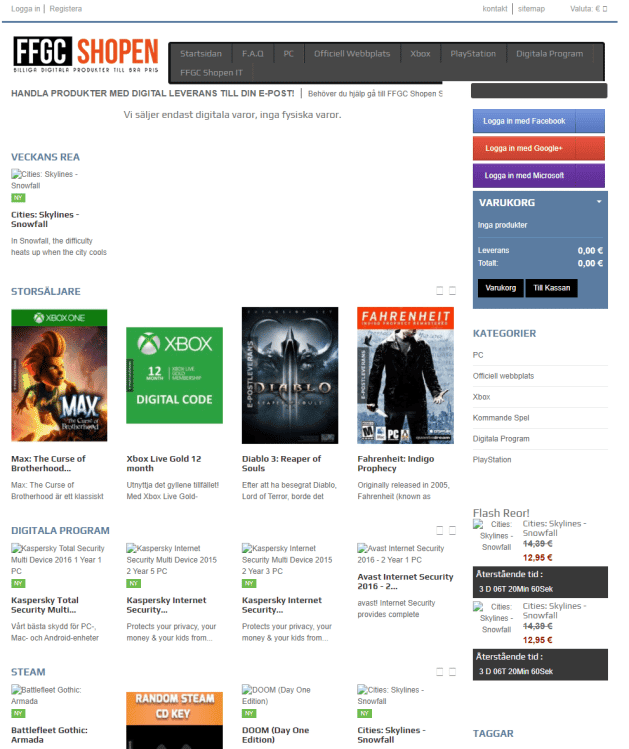This screenshot has height=749, width=629.
Task: Click the Taggar sidebar heading
Action: pos(493,733)
